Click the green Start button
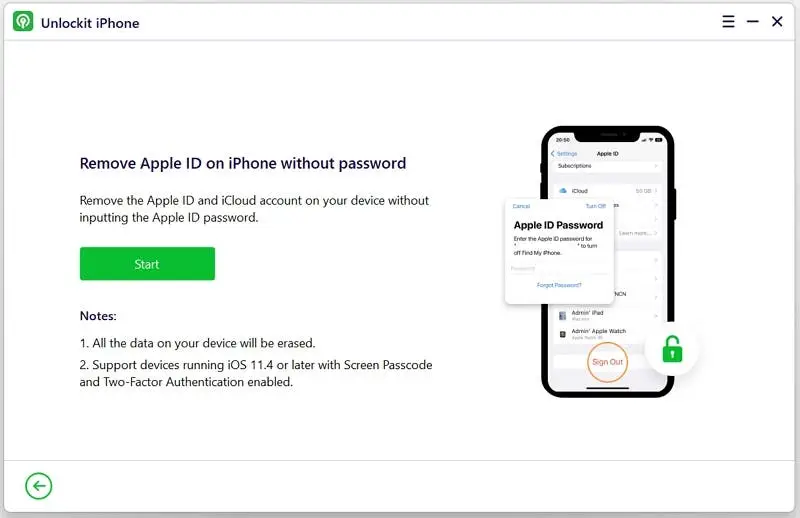The height and width of the screenshot is (518, 800). coord(147,264)
